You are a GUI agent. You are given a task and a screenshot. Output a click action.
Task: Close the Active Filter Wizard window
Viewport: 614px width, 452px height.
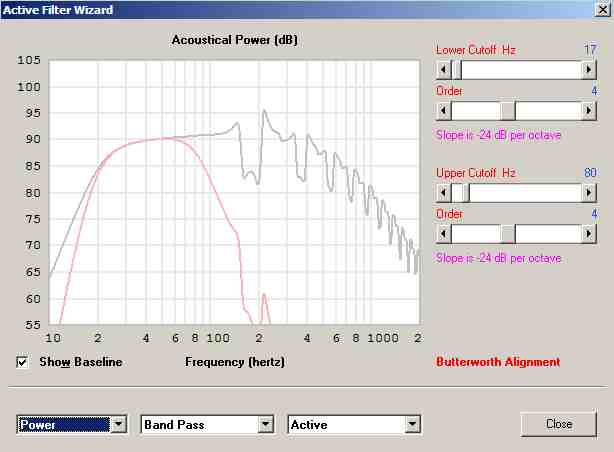[603, 9]
